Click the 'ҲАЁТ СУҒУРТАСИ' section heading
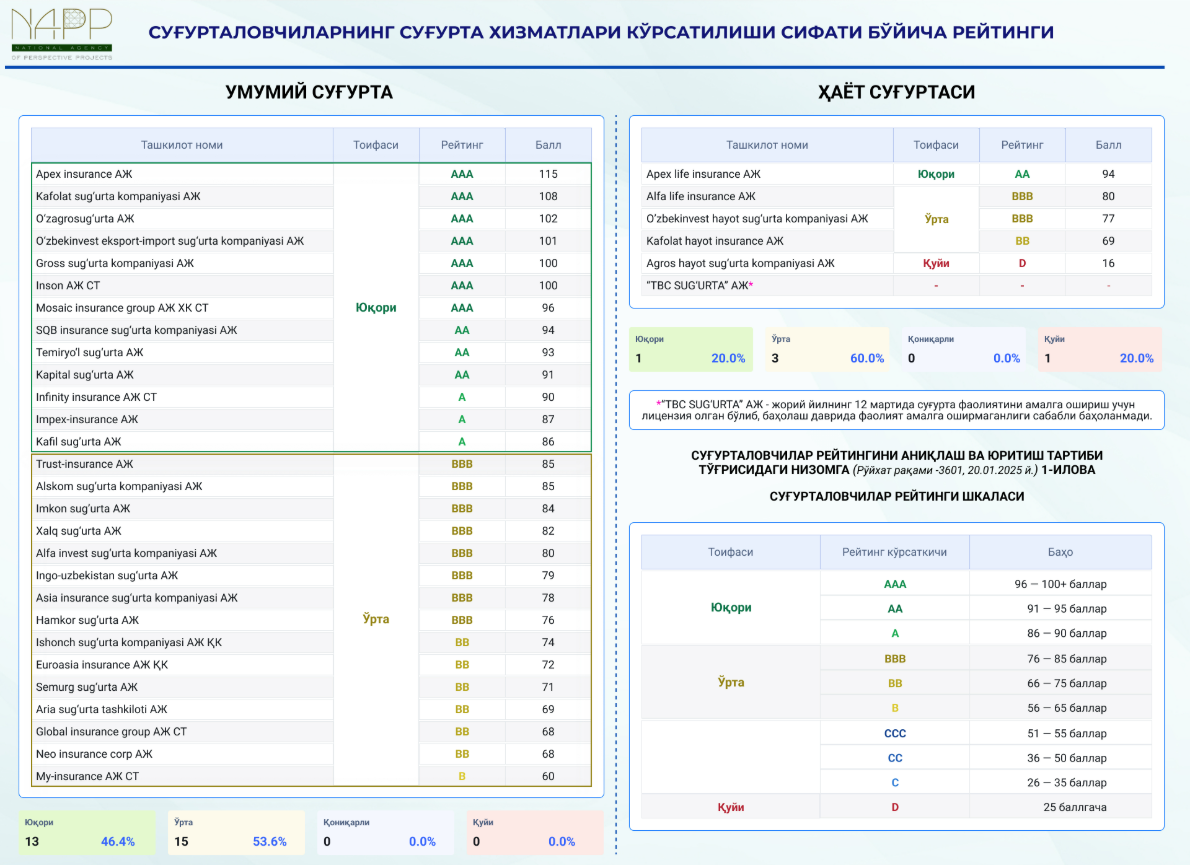1190x865 pixels. [896, 92]
